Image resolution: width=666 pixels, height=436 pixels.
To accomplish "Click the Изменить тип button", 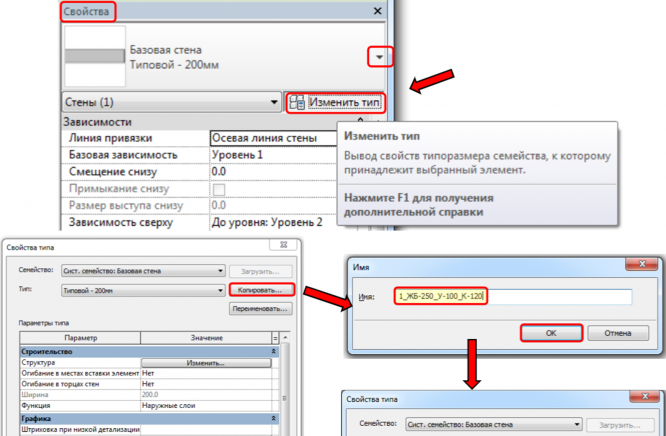I will (x=336, y=103).
